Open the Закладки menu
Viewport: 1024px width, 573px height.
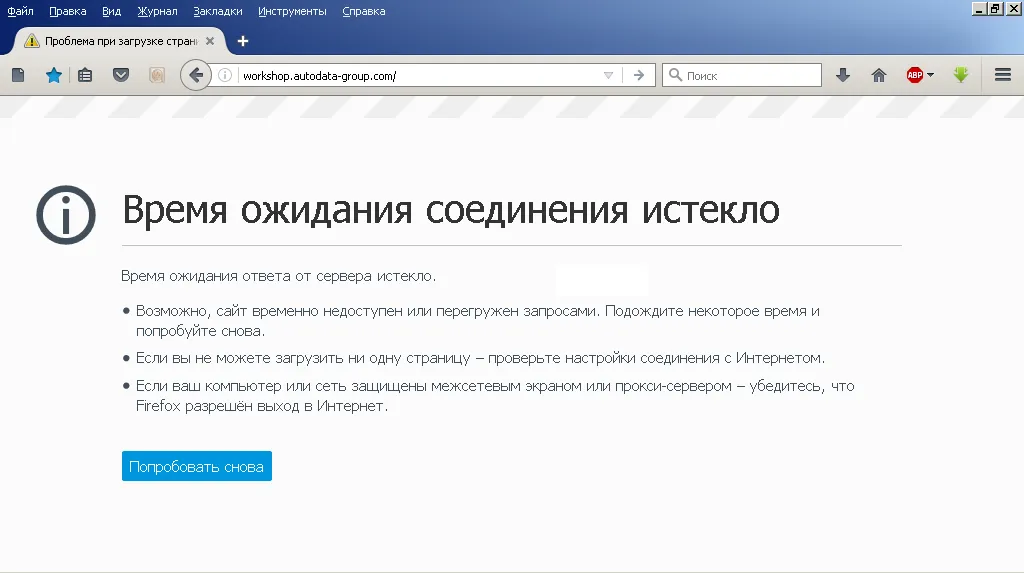[x=217, y=11]
